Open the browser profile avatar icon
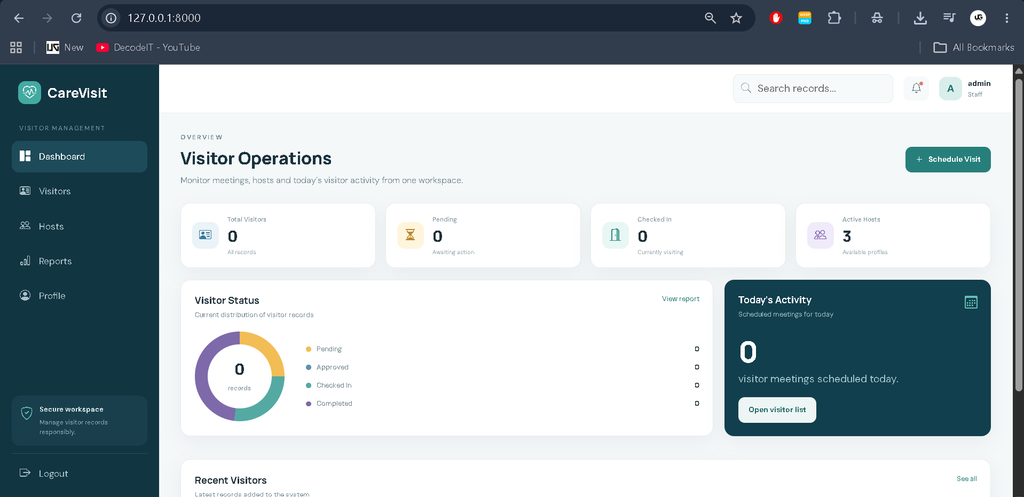 [978, 18]
